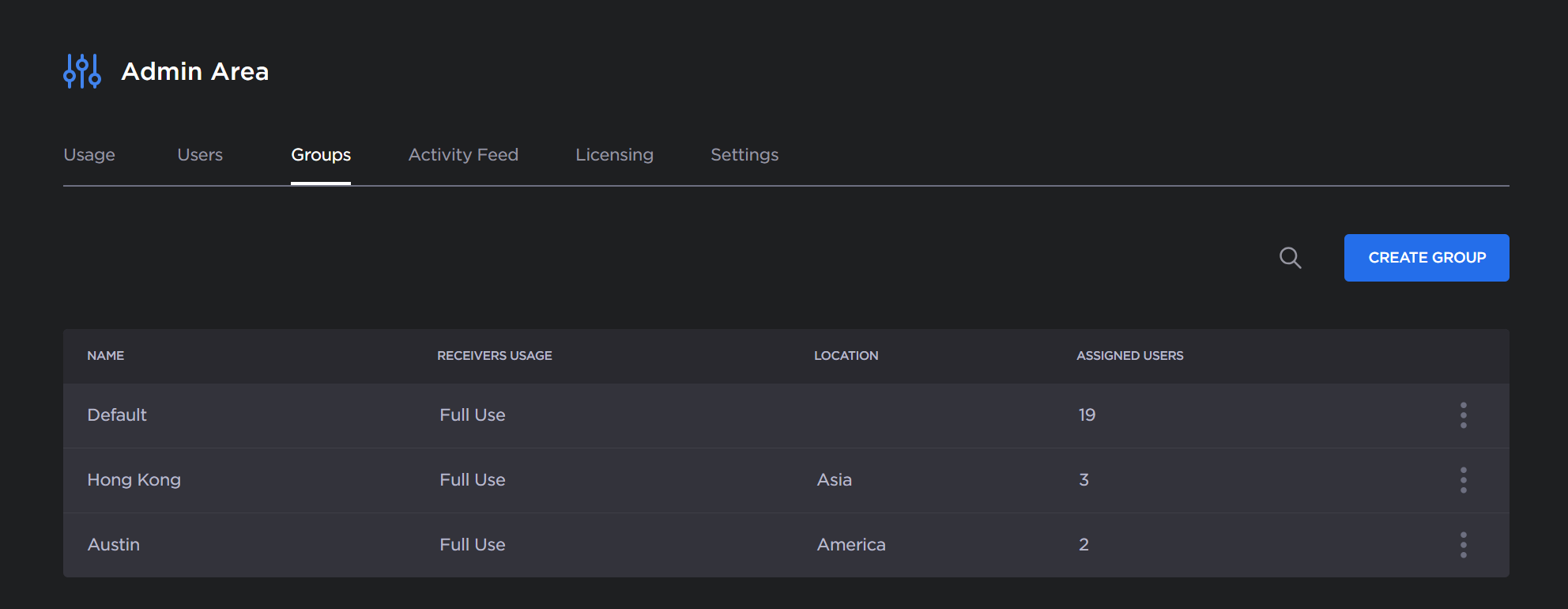1568x609 pixels.
Task: Click the Location column header
Action: click(x=846, y=356)
